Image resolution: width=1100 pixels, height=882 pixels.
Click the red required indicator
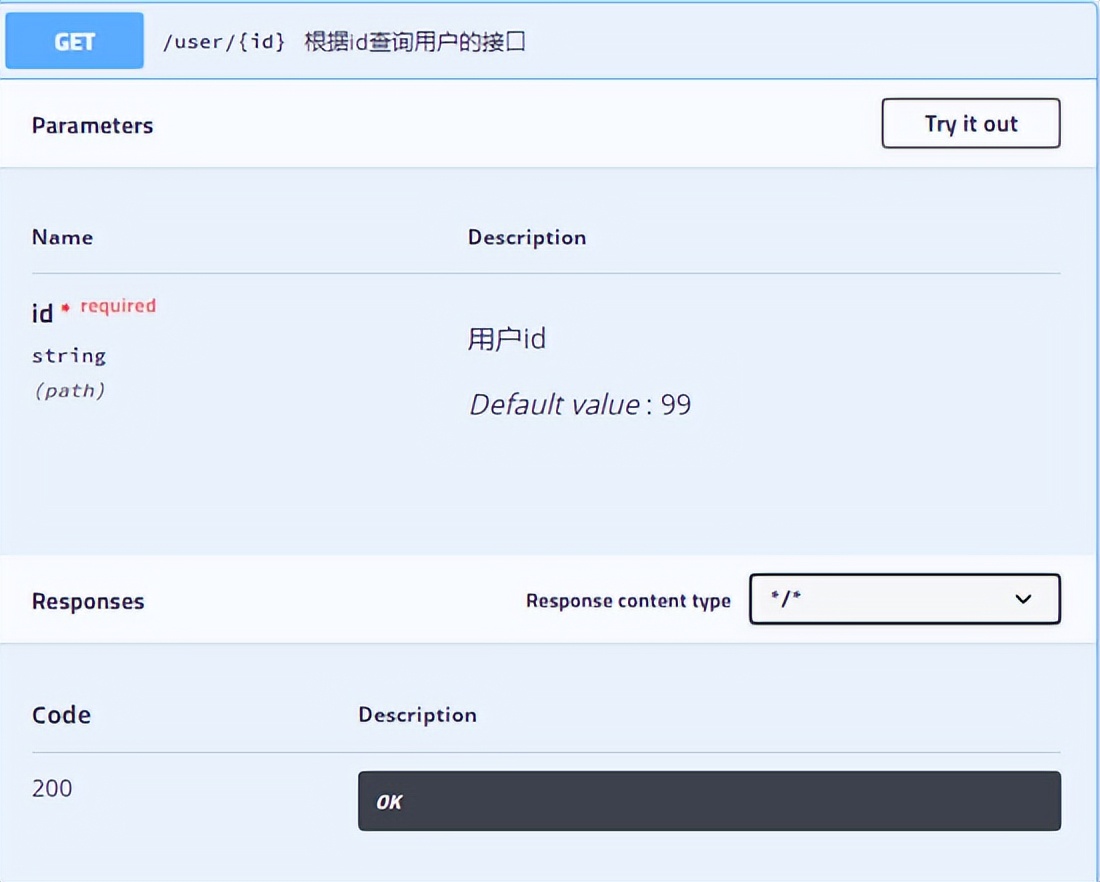point(118,306)
